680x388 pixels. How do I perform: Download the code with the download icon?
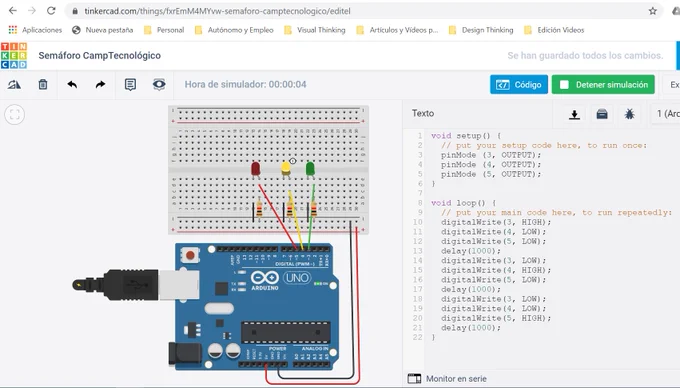(x=575, y=114)
